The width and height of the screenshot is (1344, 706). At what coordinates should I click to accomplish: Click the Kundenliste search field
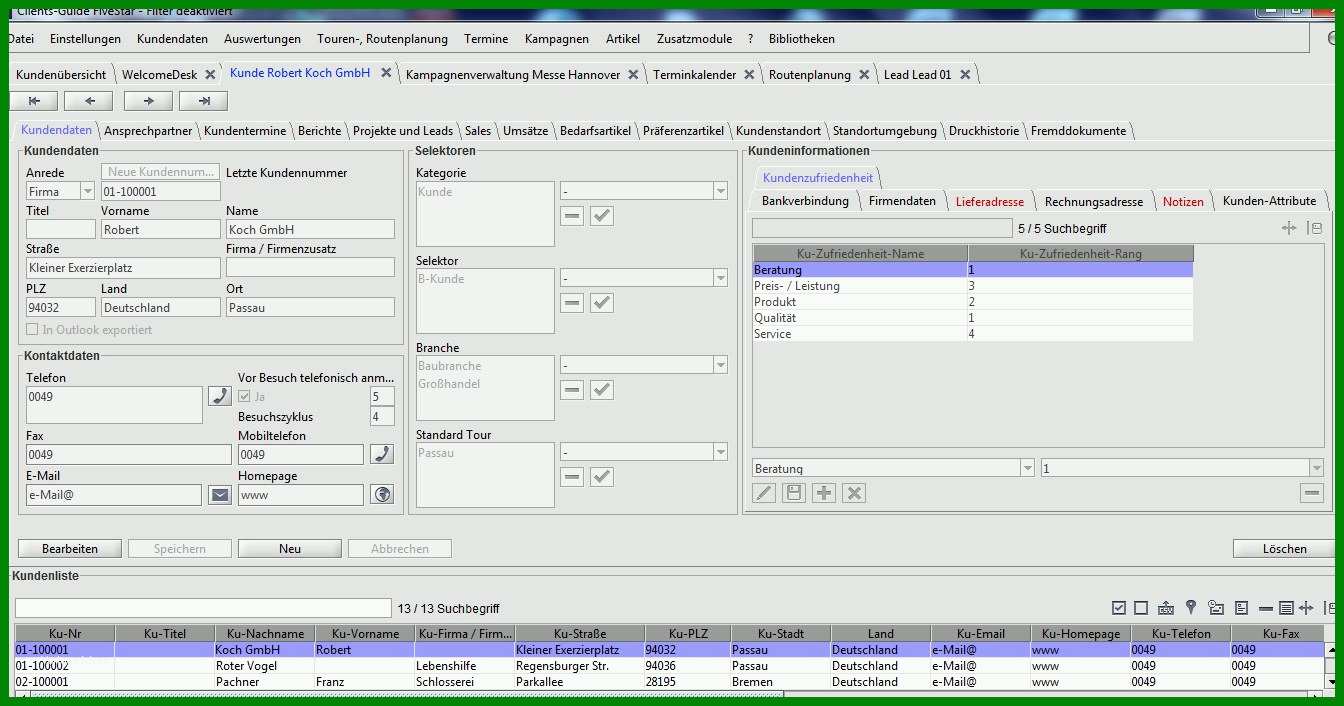203,608
